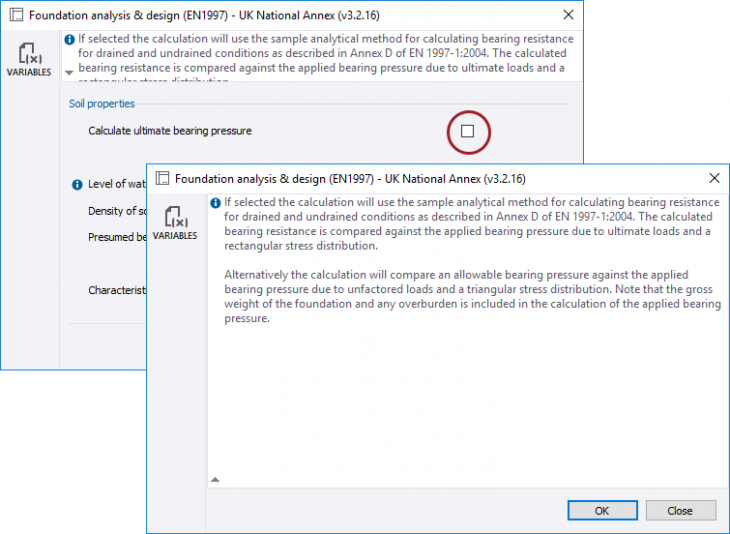Click the Presumed bearing label
The height and width of the screenshot is (534, 730).
point(117,237)
